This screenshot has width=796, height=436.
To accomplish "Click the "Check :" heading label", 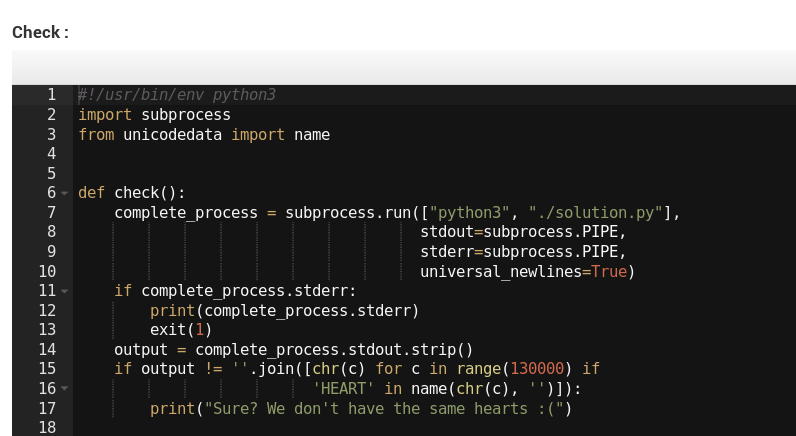I will (x=40, y=32).
